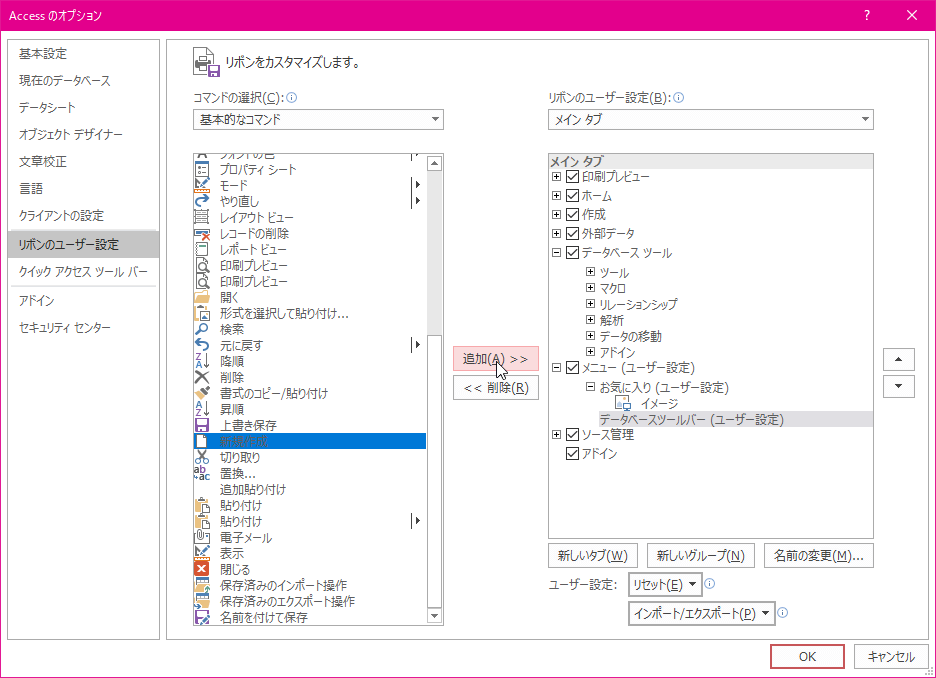Click the 保存済みのエクスポート操作 icon
This screenshot has height=678, width=936.
click(202, 601)
